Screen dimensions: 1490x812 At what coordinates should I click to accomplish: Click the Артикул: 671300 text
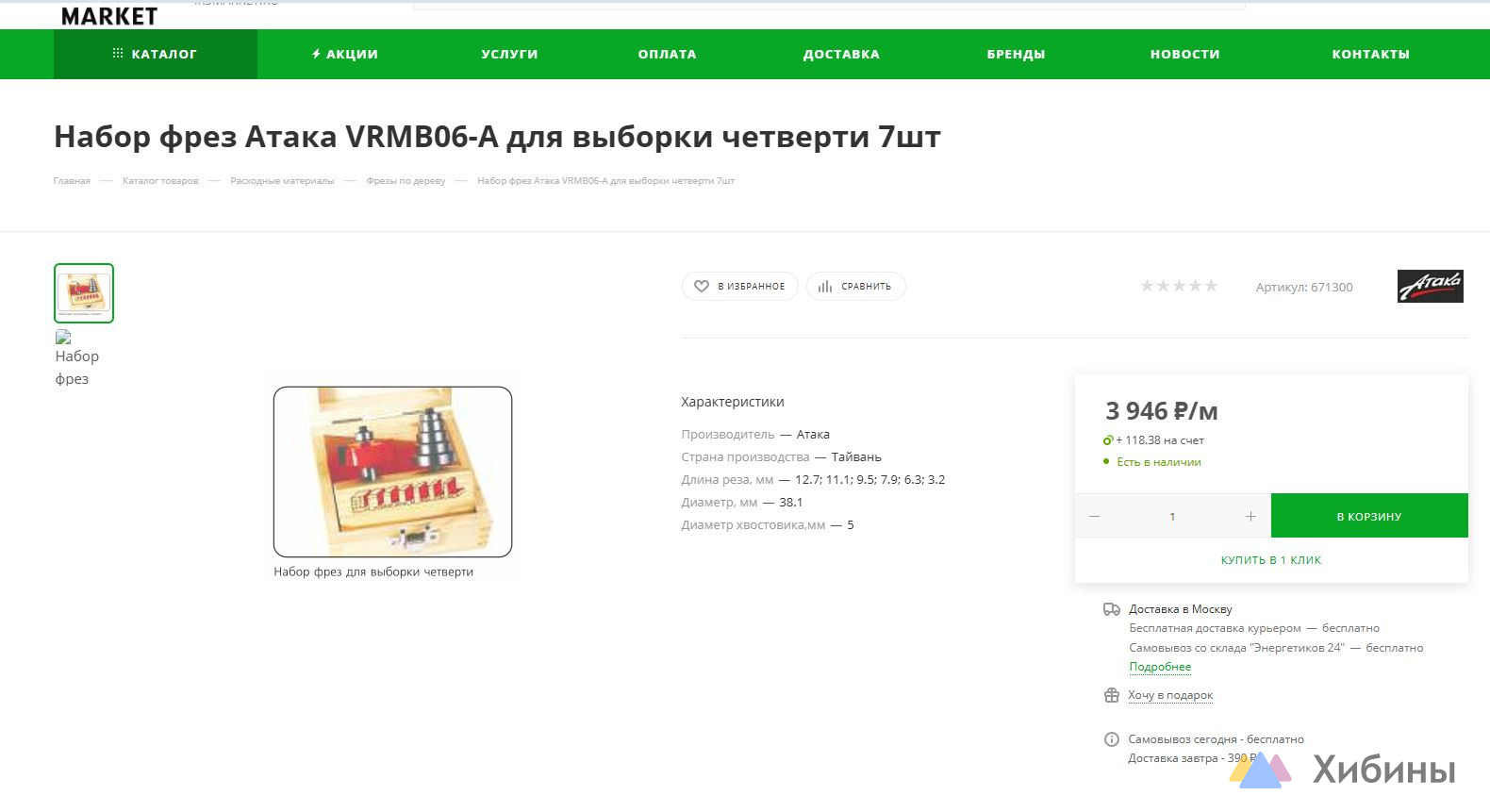point(1304,287)
